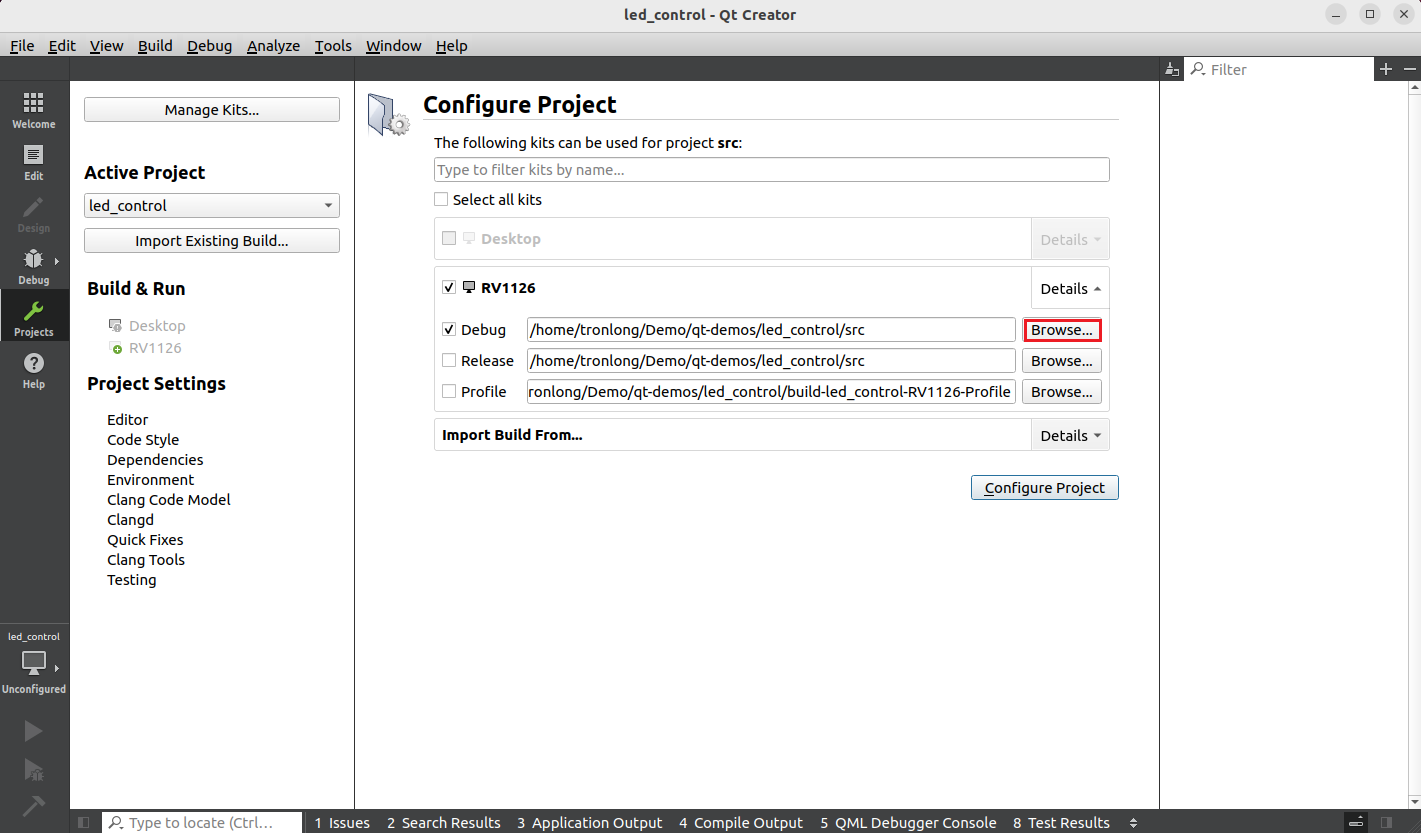Start debugging with the bug-play icon
This screenshot has height=833, width=1421.
[34, 769]
